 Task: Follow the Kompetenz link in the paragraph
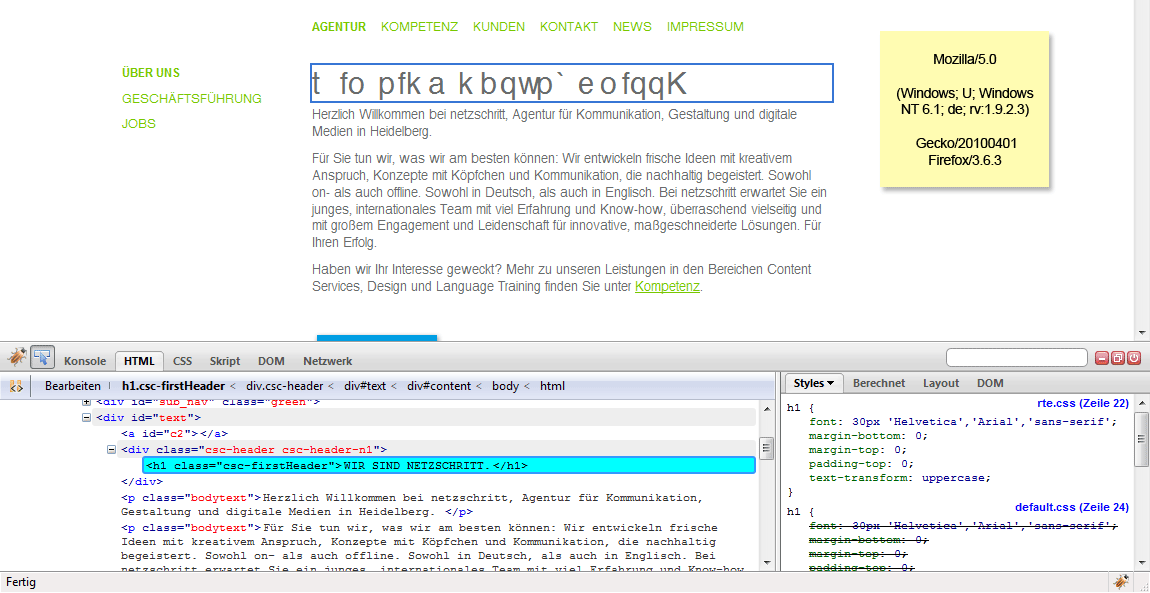667,287
